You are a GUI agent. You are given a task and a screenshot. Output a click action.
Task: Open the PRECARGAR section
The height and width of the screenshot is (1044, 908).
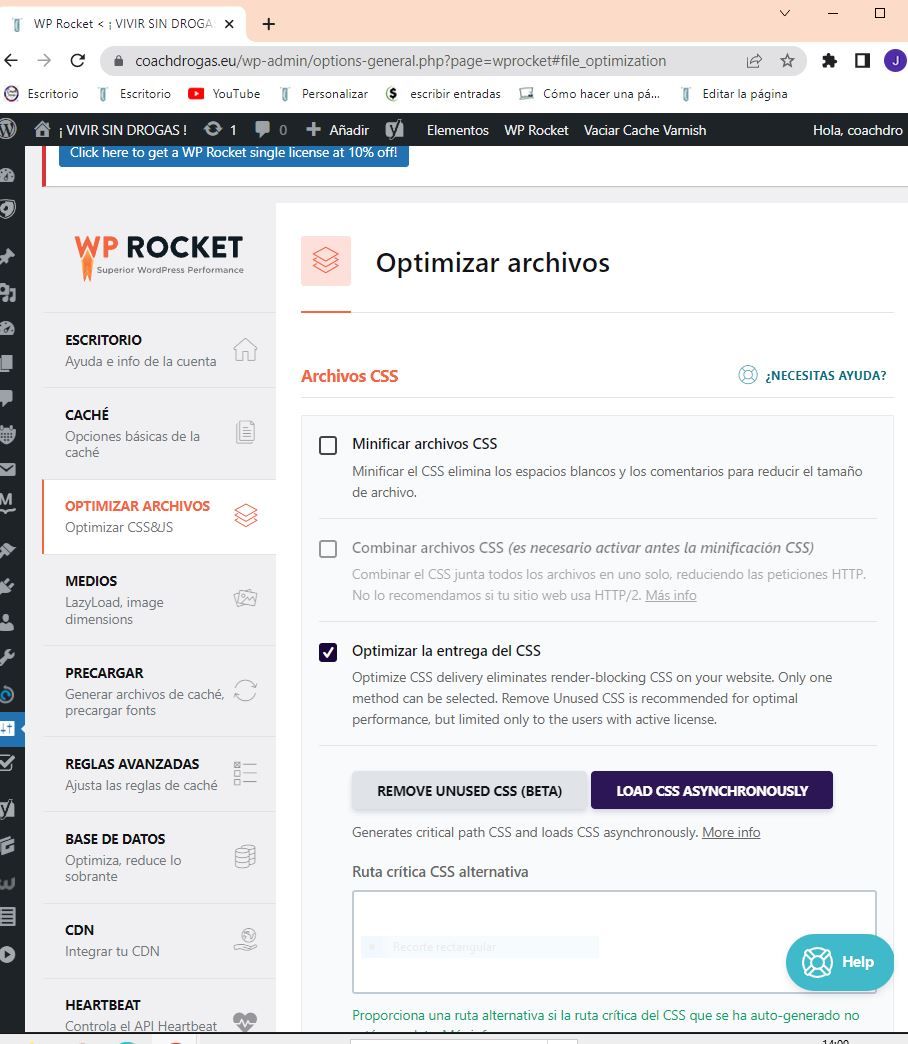159,691
